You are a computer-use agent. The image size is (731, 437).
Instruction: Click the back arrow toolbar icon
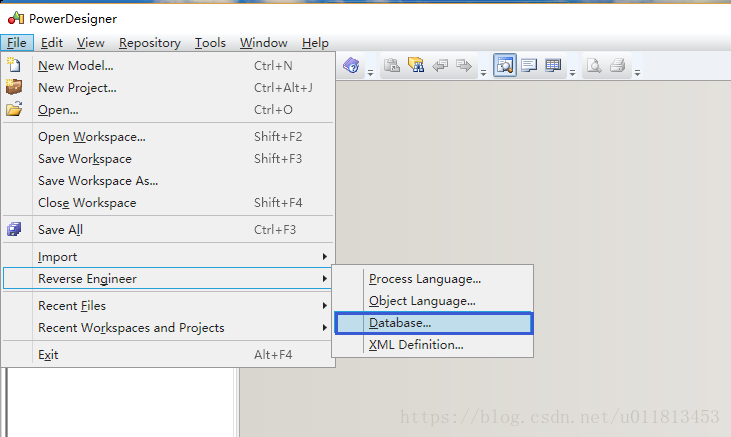click(x=440, y=65)
